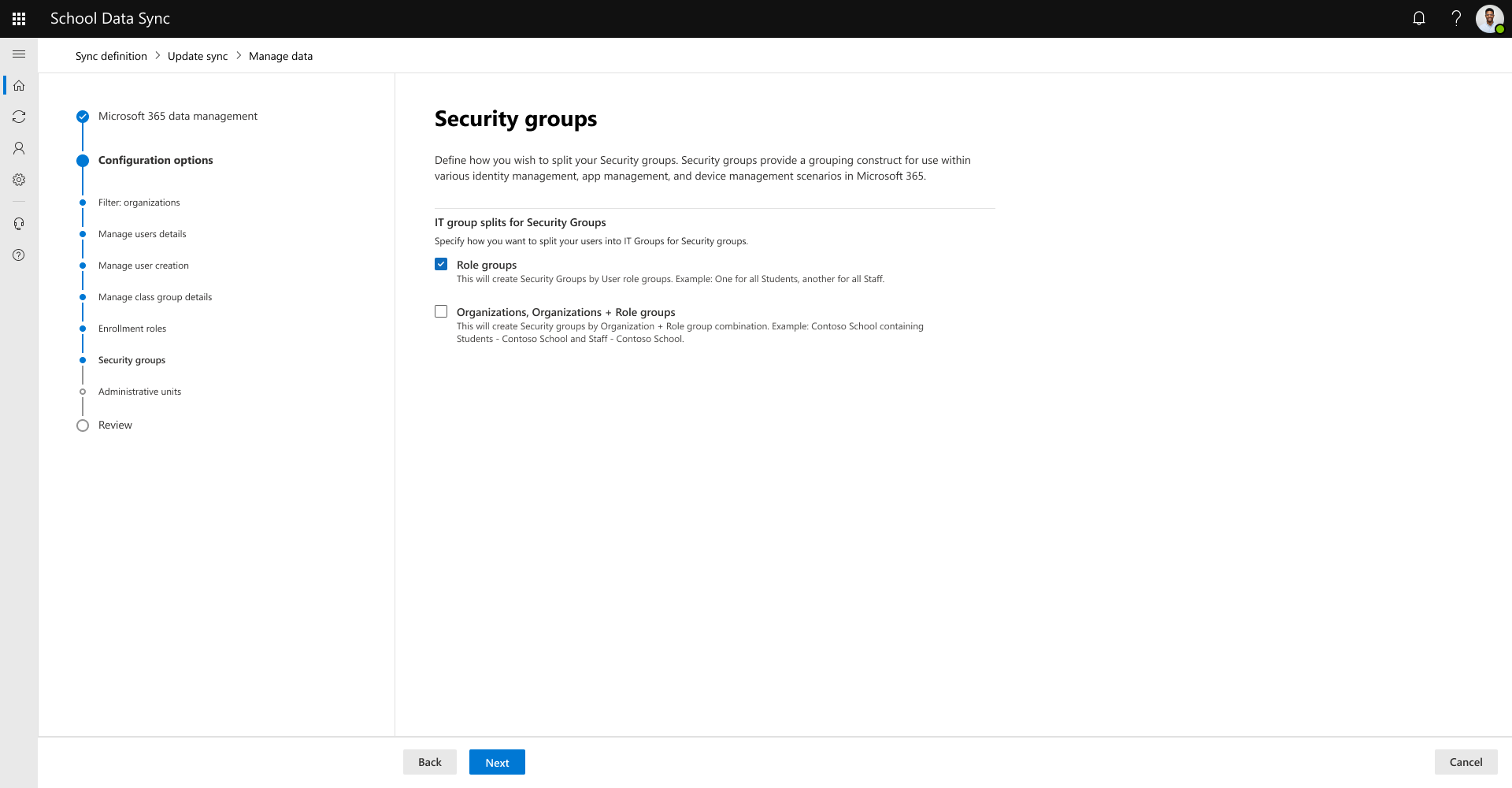
Task: Open the Users icon in sidebar
Action: 19,148
